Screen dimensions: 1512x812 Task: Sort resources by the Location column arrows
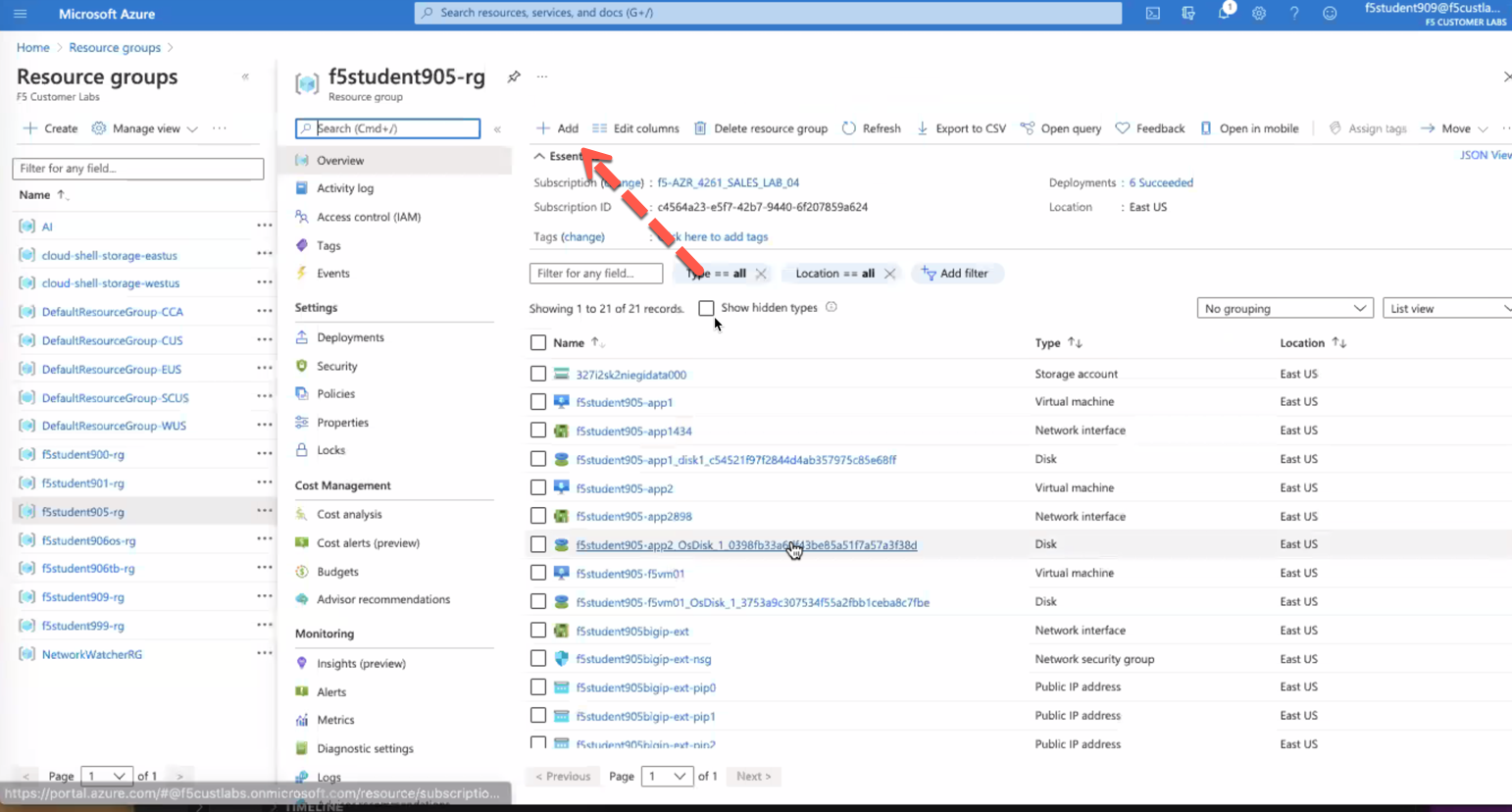(1339, 342)
